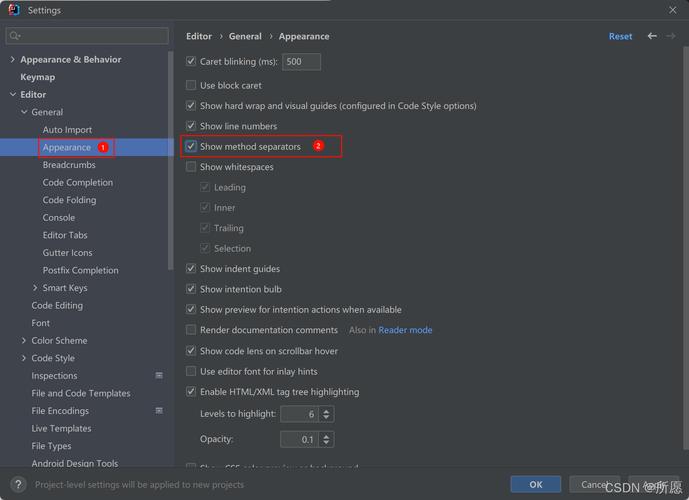Click the Reset link
Image resolution: width=689 pixels, height=500 pixels.
pyautogui.click(x=620, y=37)
